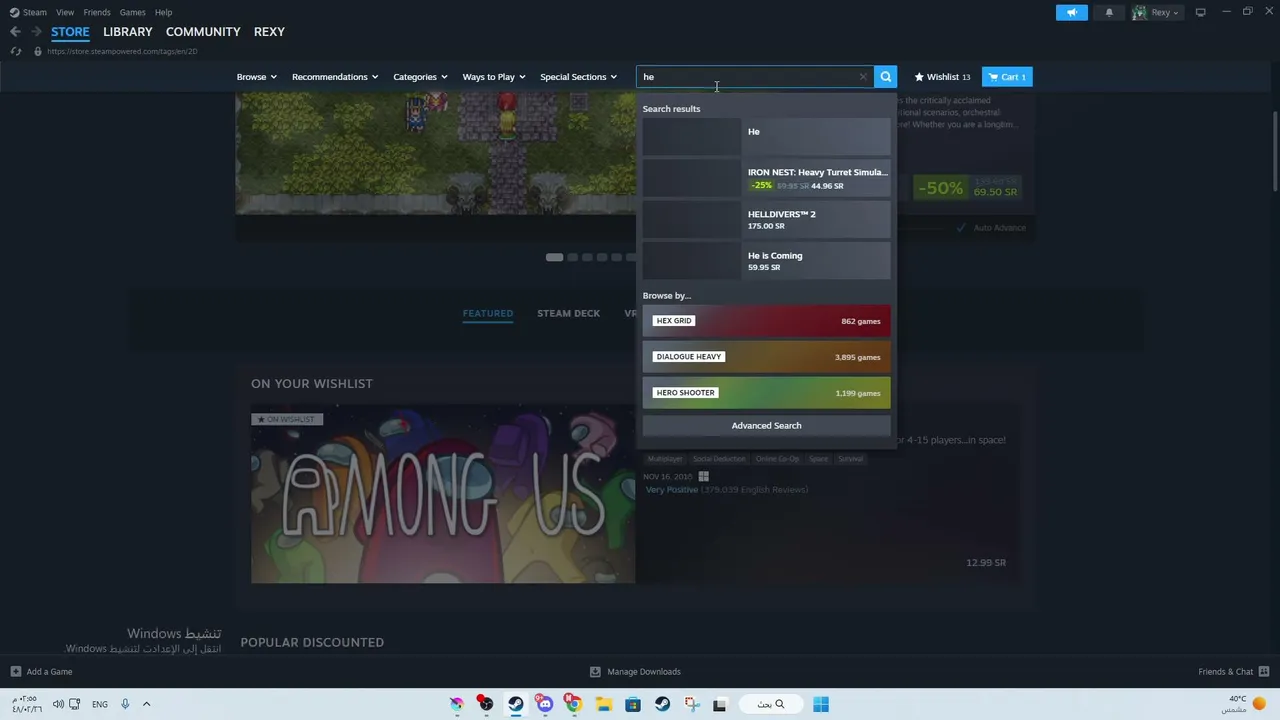Open Microsoft Store from the taskbar
This screenshot has height=720, width=1280.
tap(633, 704)
